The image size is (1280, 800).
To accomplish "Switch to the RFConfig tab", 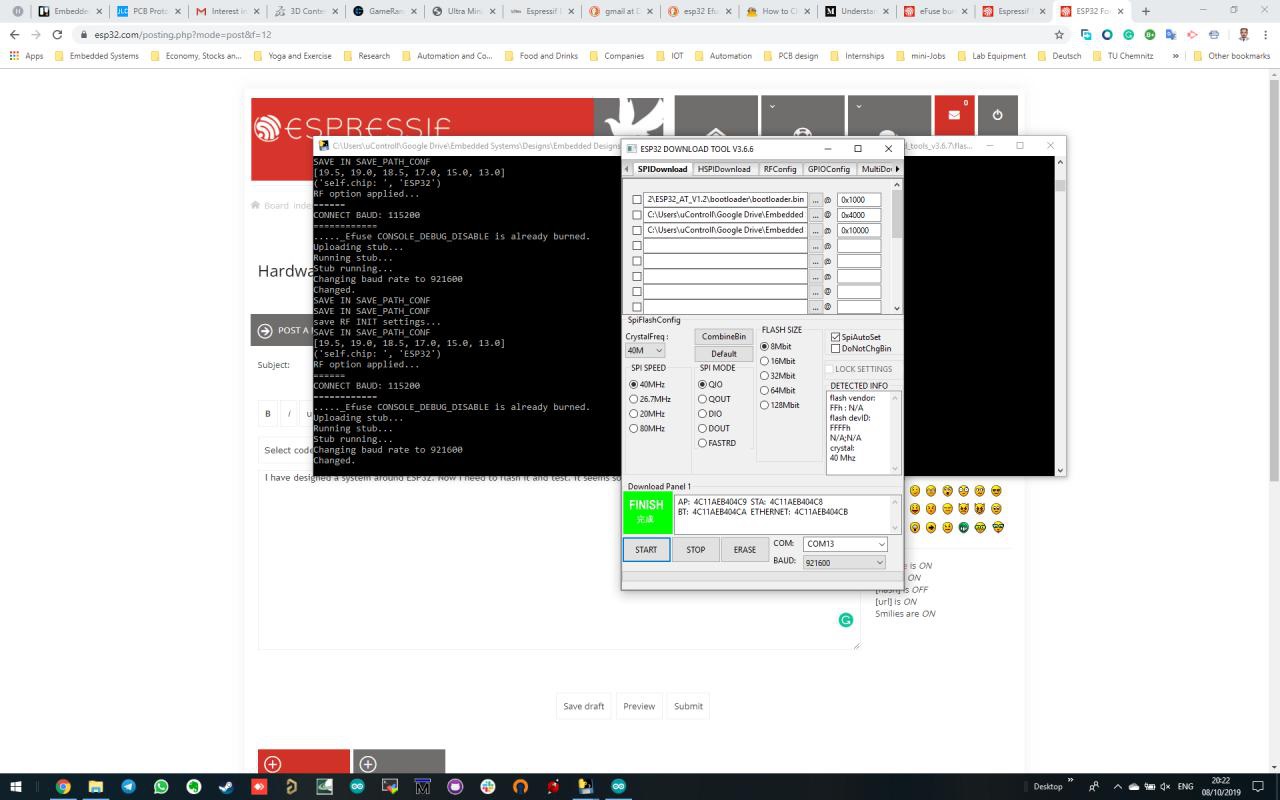I will coord(780,169).
